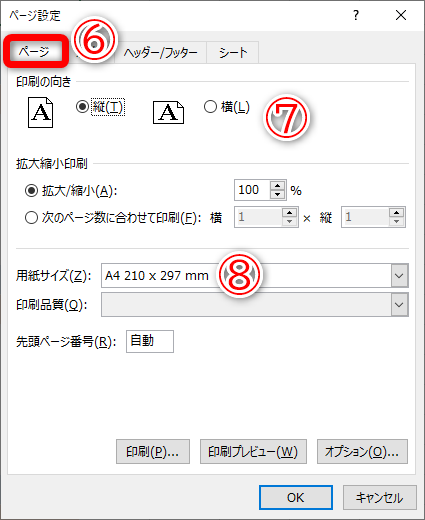The image size is (425, 520).
Task: Click the 印刷品質(Q): label
Action: click(52, 305)
